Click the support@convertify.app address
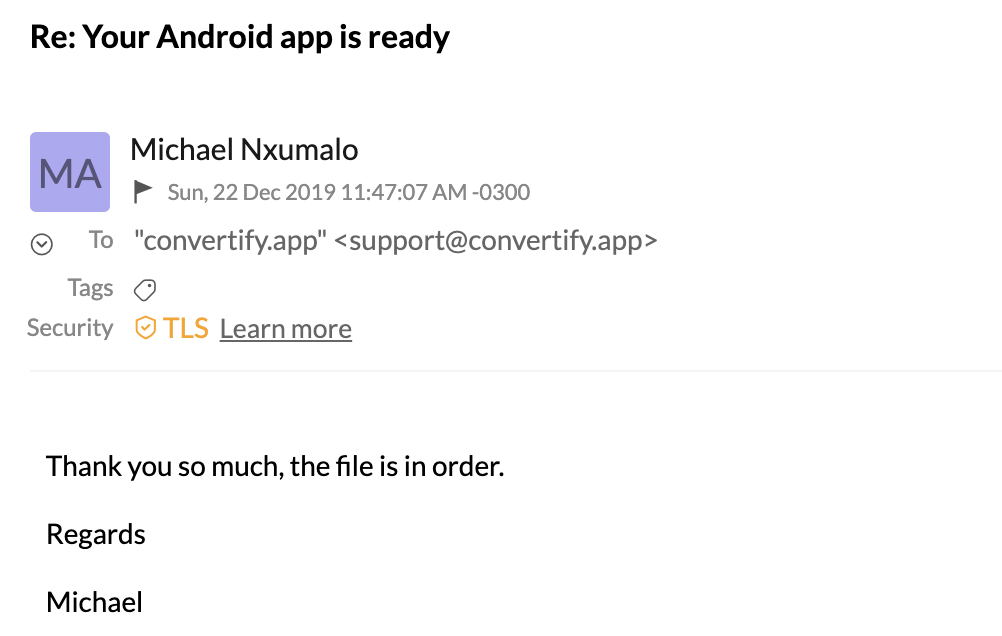1002x636 pixels. [496, 241]
